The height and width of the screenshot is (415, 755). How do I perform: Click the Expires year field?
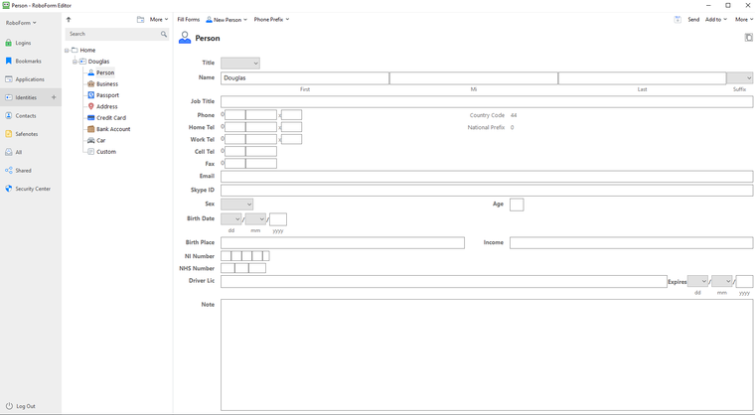point(744,281)
